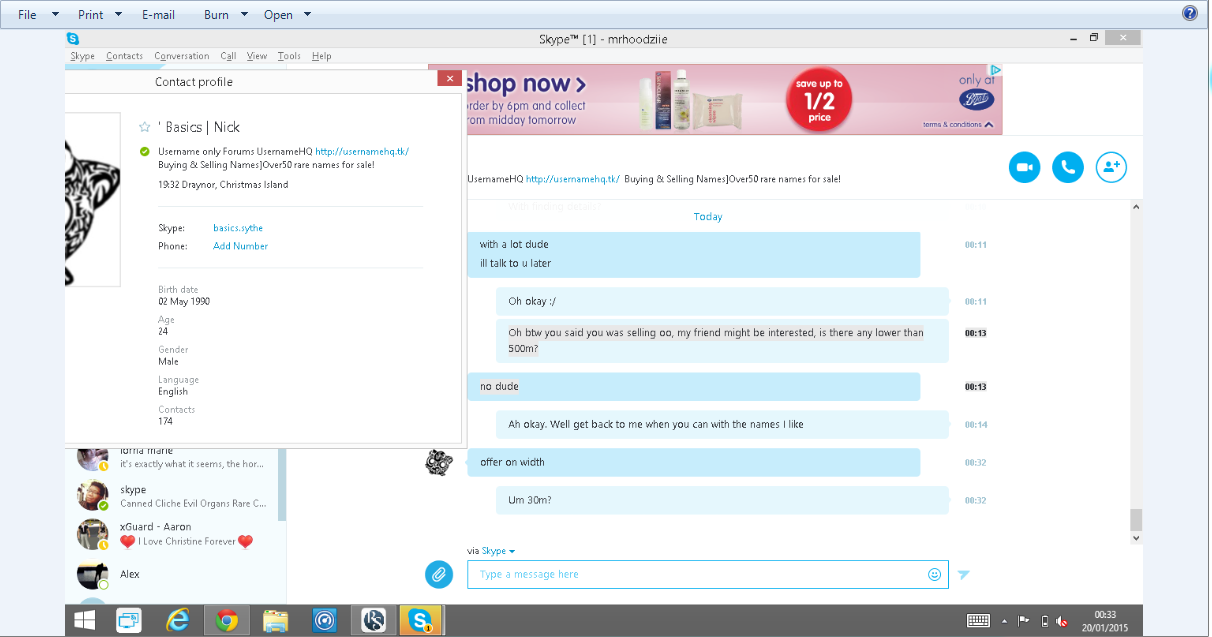Click the 'Oh okay :/' message
The width and height of the screenshot is (1212, 637).
point(722,301)
